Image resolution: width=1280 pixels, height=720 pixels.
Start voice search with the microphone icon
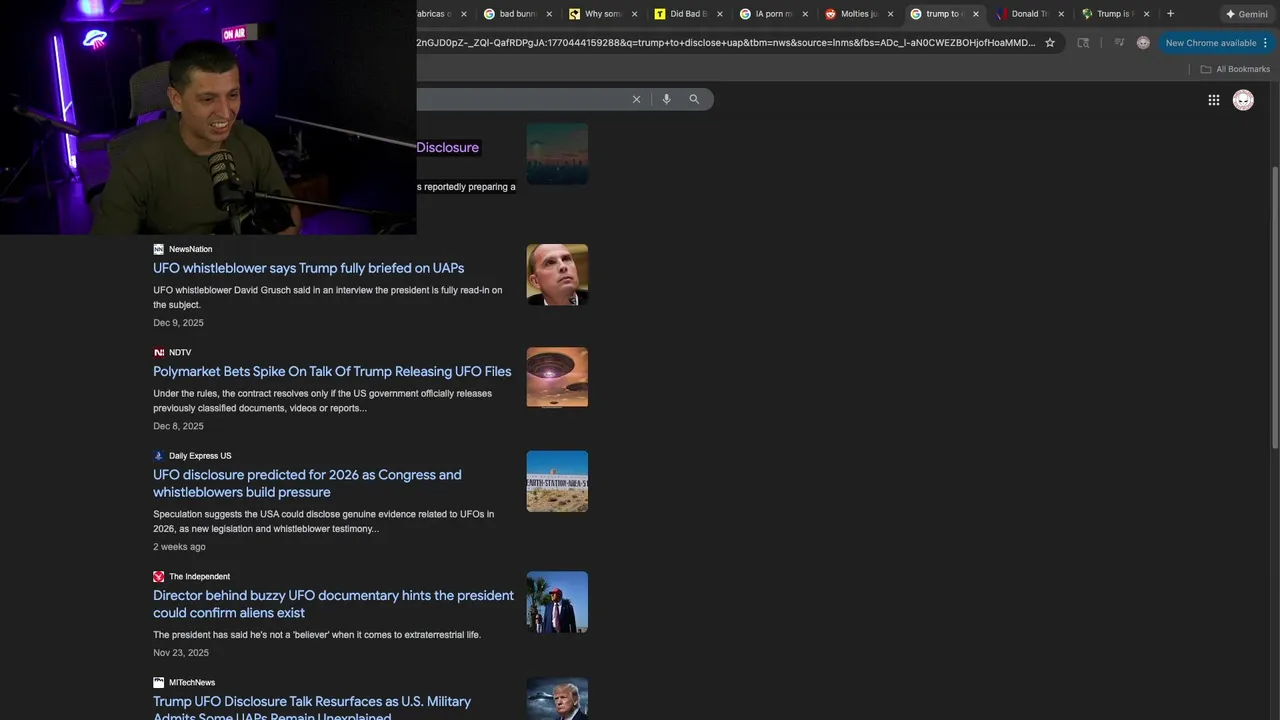(x=666, y=99)
